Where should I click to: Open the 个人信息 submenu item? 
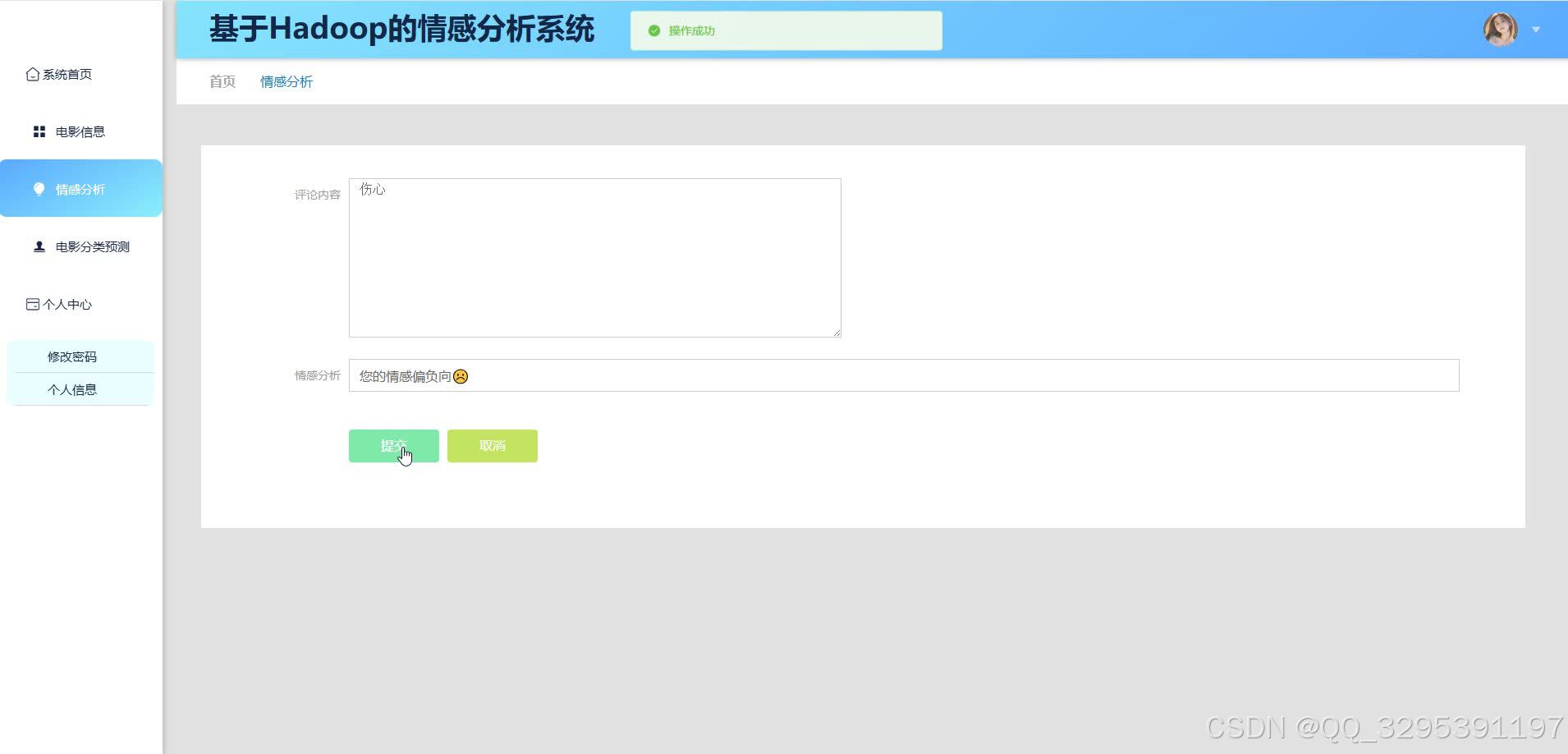pos(80,389)
